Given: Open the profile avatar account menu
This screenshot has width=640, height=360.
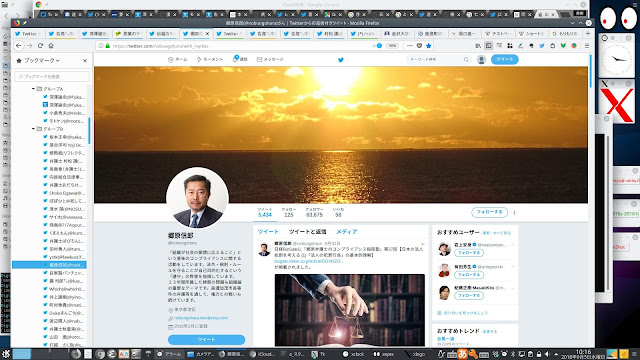Looking at the screenshot, I should 481,60.
